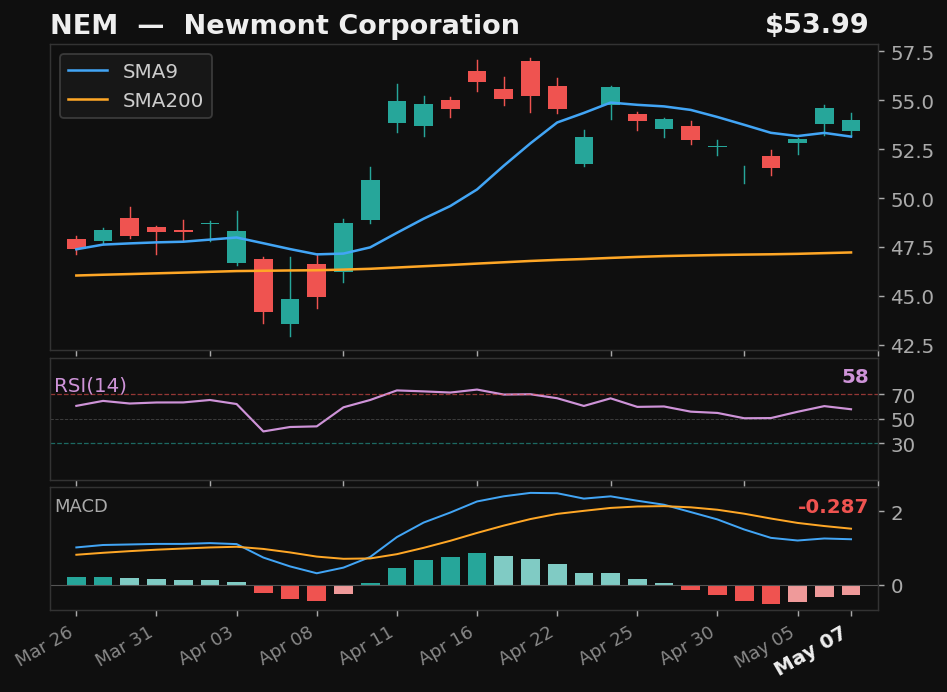The height and width of the screenshot is (692, 947).
Task: Click the MACD value -0.287 readout
Action: pos(833,507)
